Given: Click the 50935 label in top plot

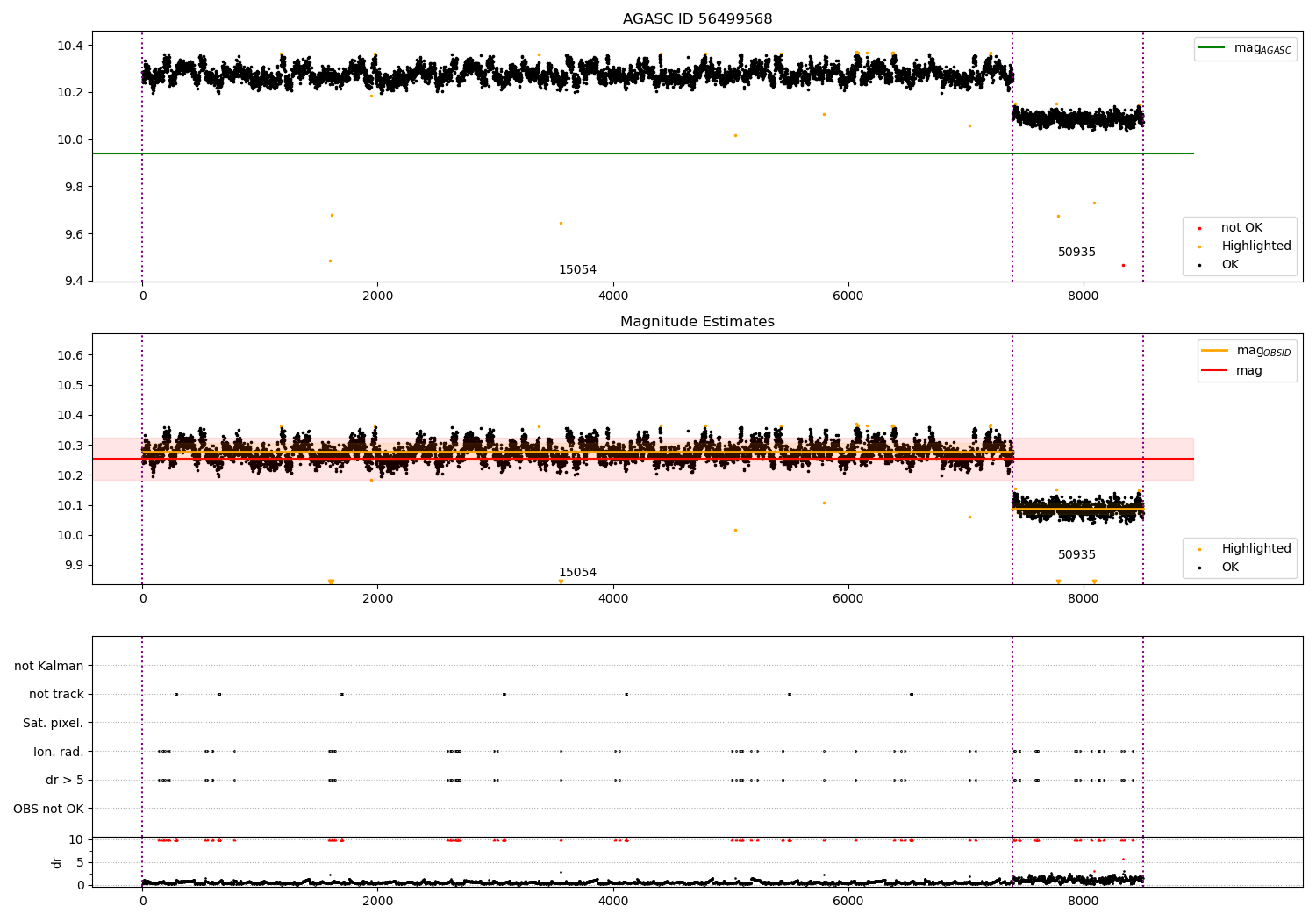Looking at the screenshot, I should [1076, 253].
